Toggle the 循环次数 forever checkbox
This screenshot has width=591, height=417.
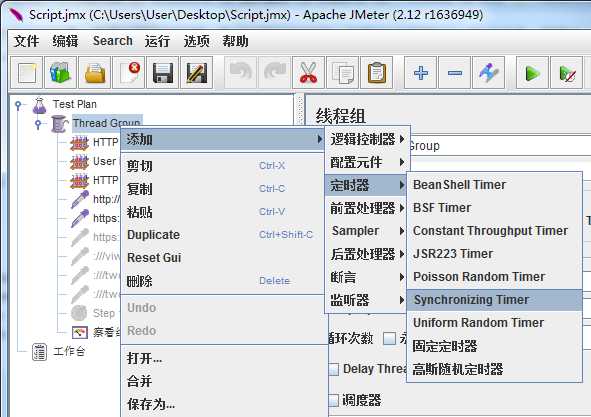click(389, 338)
